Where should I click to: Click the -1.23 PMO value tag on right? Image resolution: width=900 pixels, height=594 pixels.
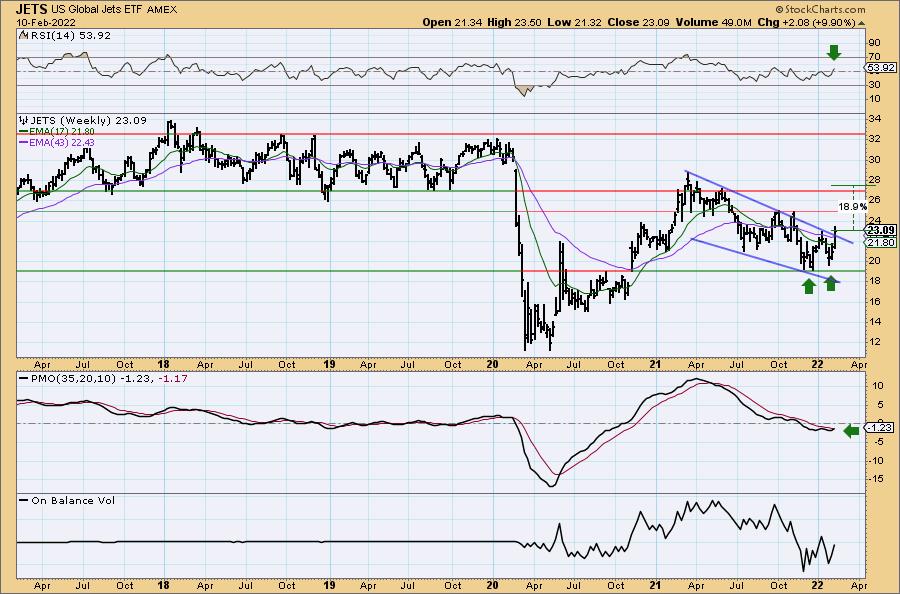[x=880, y=428]
